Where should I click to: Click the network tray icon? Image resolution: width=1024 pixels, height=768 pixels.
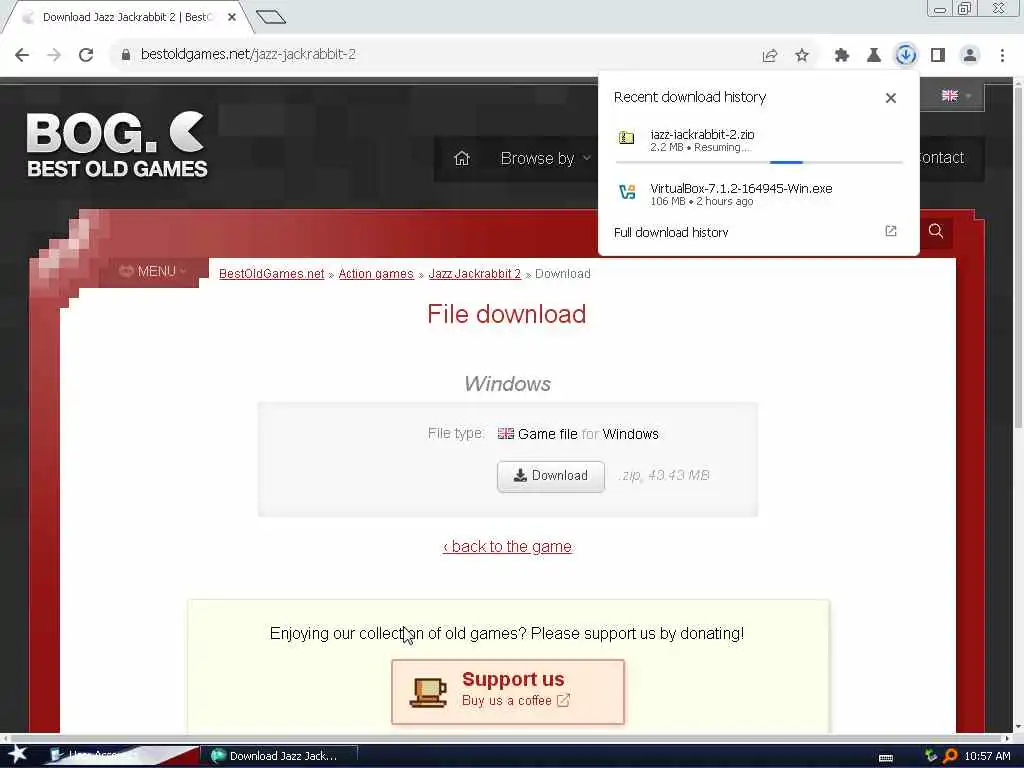point(931,756)
